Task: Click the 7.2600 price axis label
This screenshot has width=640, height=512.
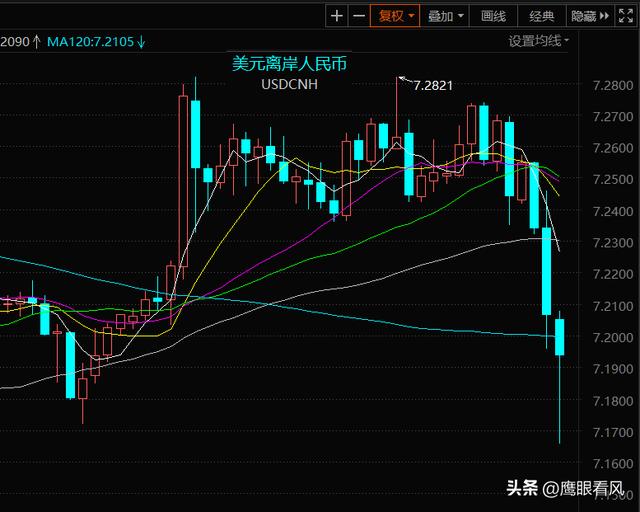Action: point(613,148)
